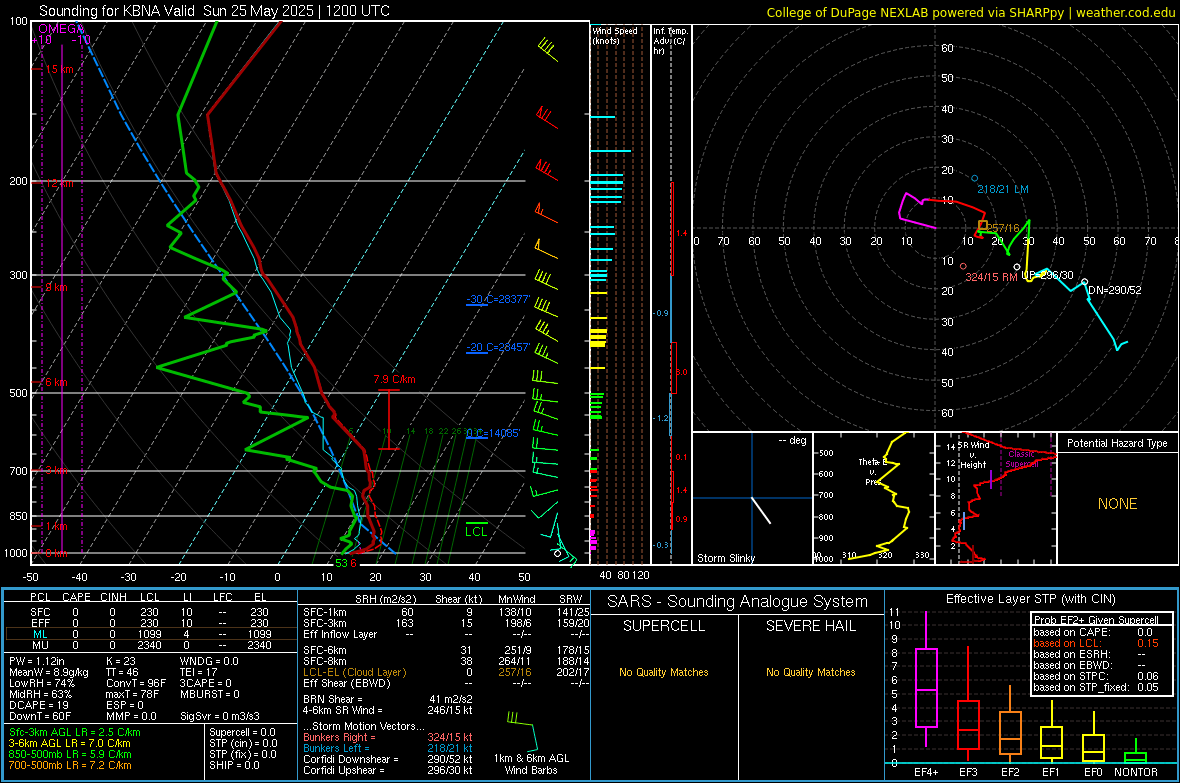The image size is (1180, 783).
Task: Click the SARS - Sounding Analogue System heading
Action: (738, 602)
